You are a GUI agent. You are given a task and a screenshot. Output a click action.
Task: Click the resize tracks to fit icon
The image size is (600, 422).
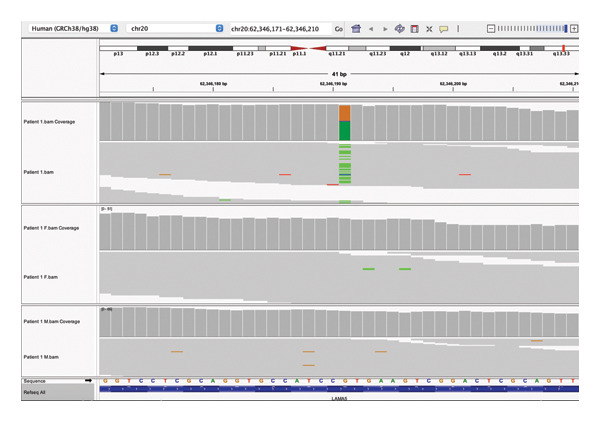pyautogui.click(x=429, y=29)
